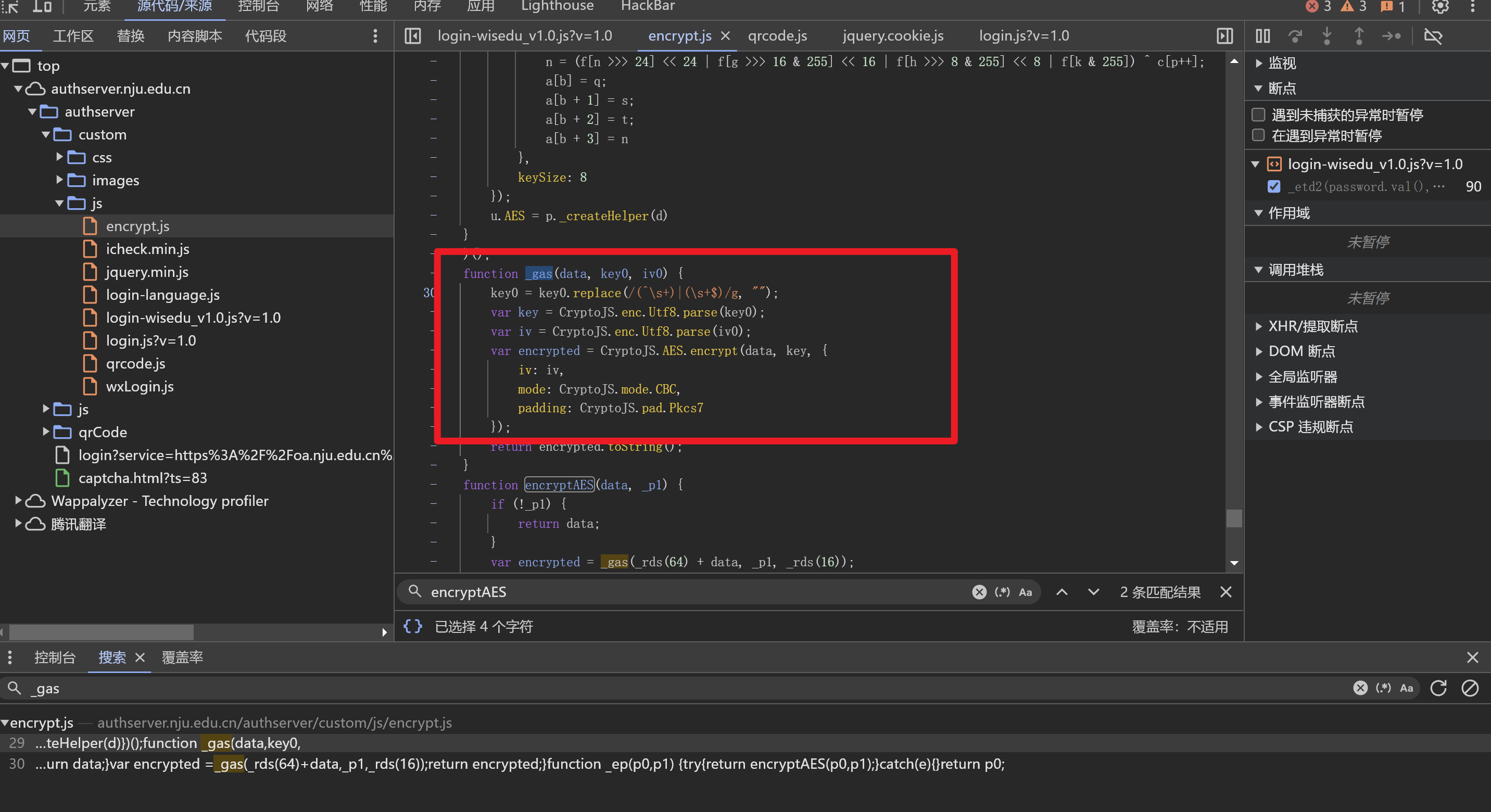Open the HackBar panel tab

[648, 6]
